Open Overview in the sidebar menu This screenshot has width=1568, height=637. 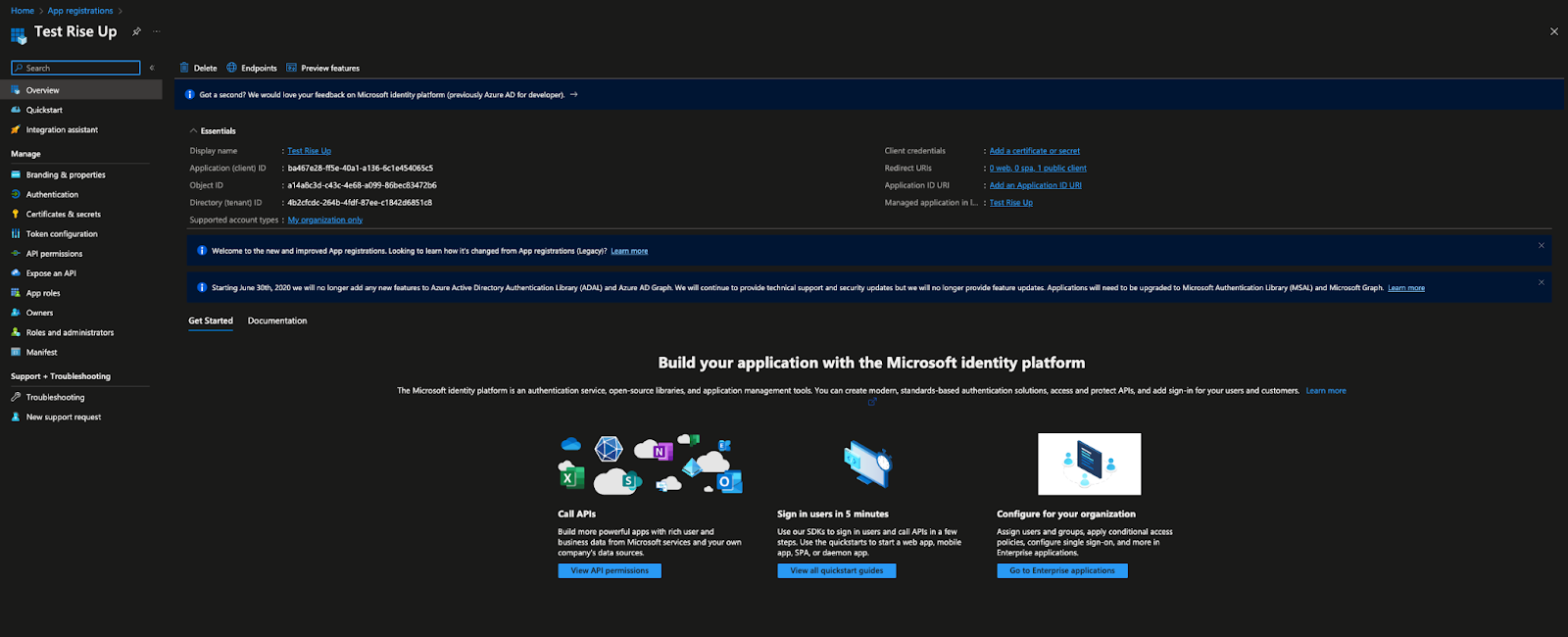tap(81, 90)
